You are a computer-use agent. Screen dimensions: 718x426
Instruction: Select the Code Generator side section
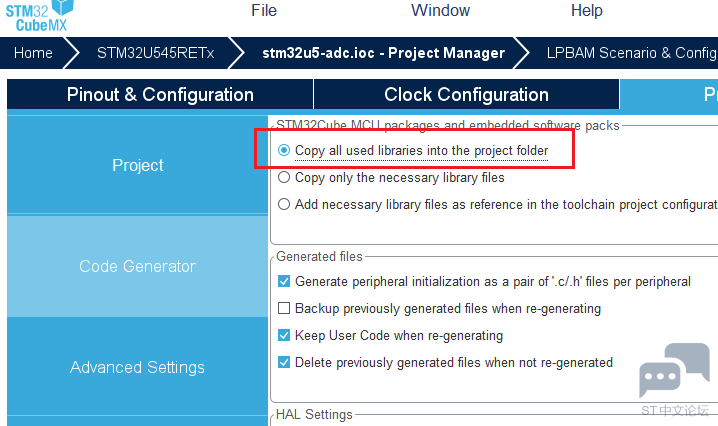pyautogui.click(x=137, y=266)
